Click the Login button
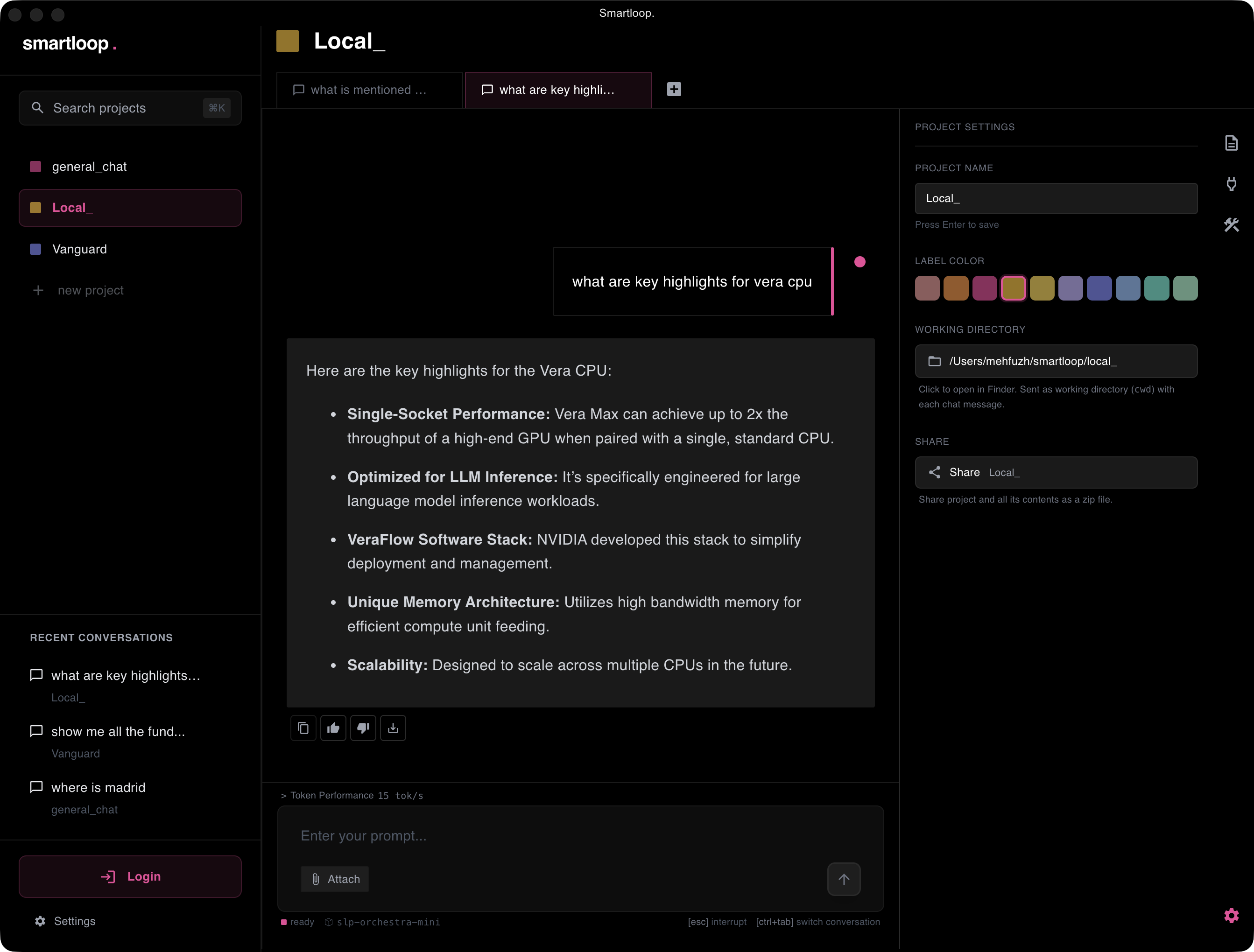This screenshot has height=952, width=1254. tap(130, 876)
